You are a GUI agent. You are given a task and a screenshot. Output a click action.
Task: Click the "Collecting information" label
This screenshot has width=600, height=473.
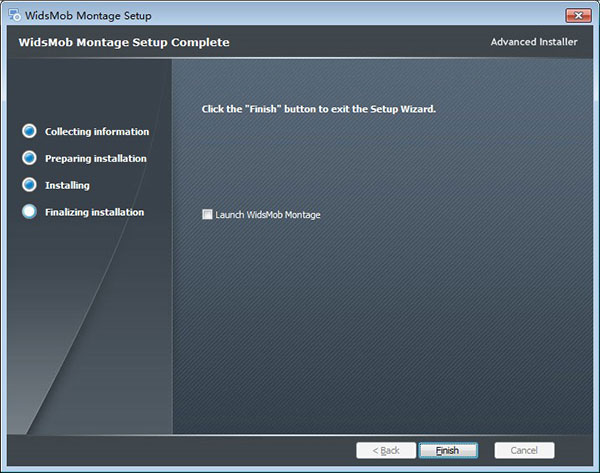(97, 132)
